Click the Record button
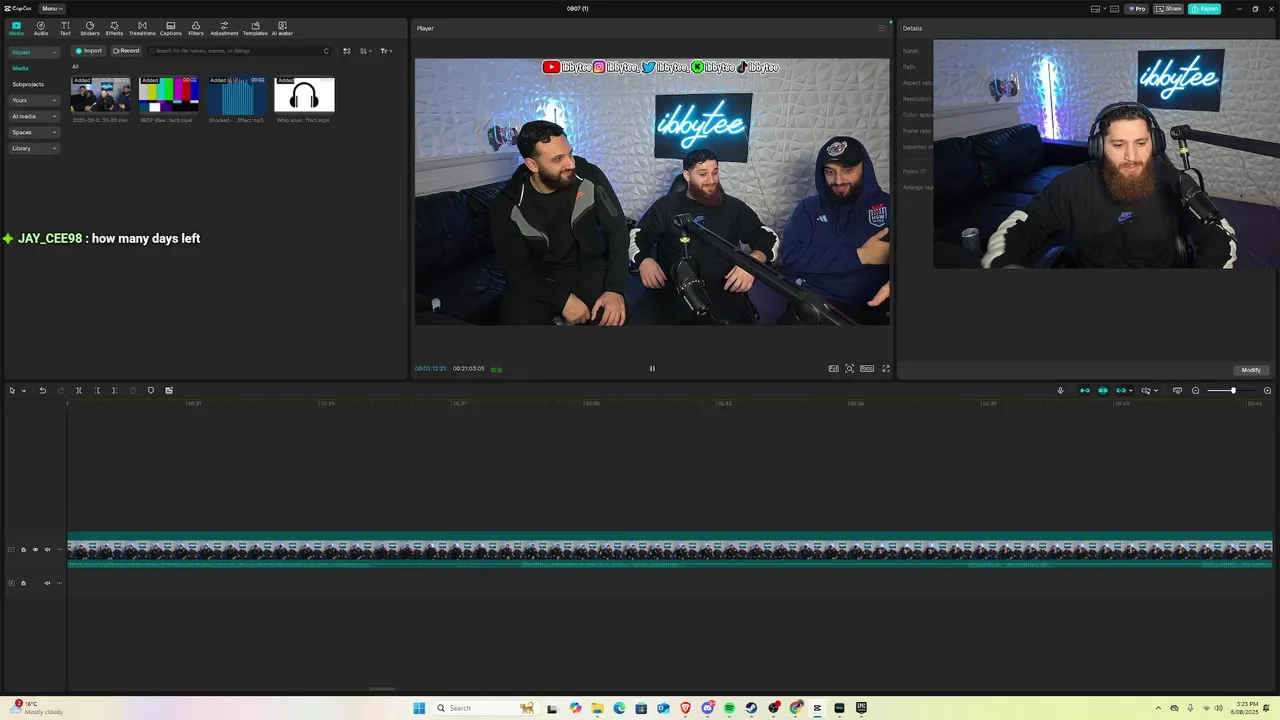The width and height of the screenshot is (1280, 720). 126,50
